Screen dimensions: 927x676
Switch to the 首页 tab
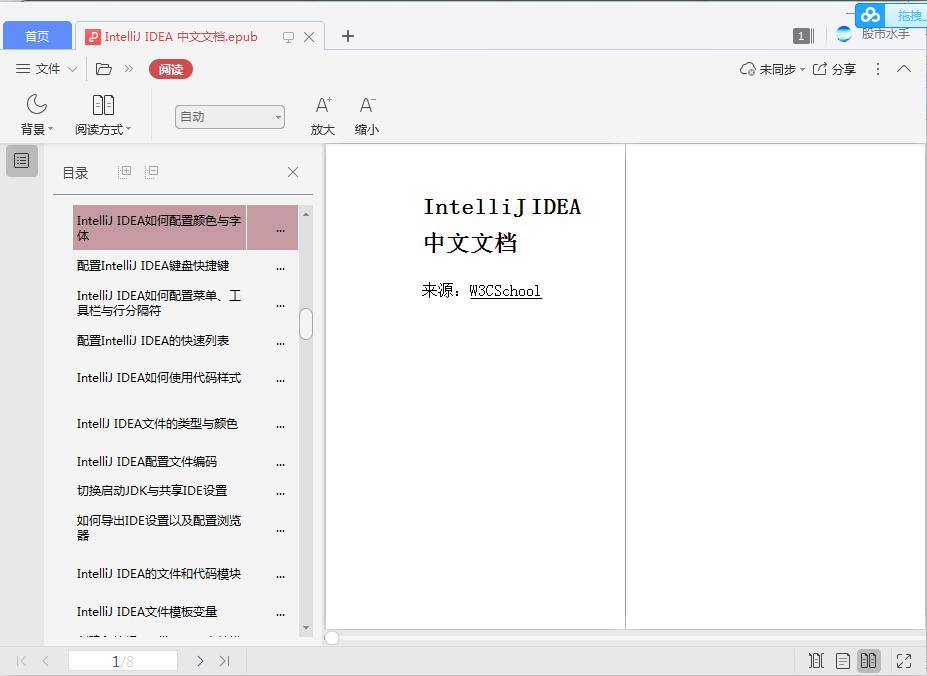(37, 36)
